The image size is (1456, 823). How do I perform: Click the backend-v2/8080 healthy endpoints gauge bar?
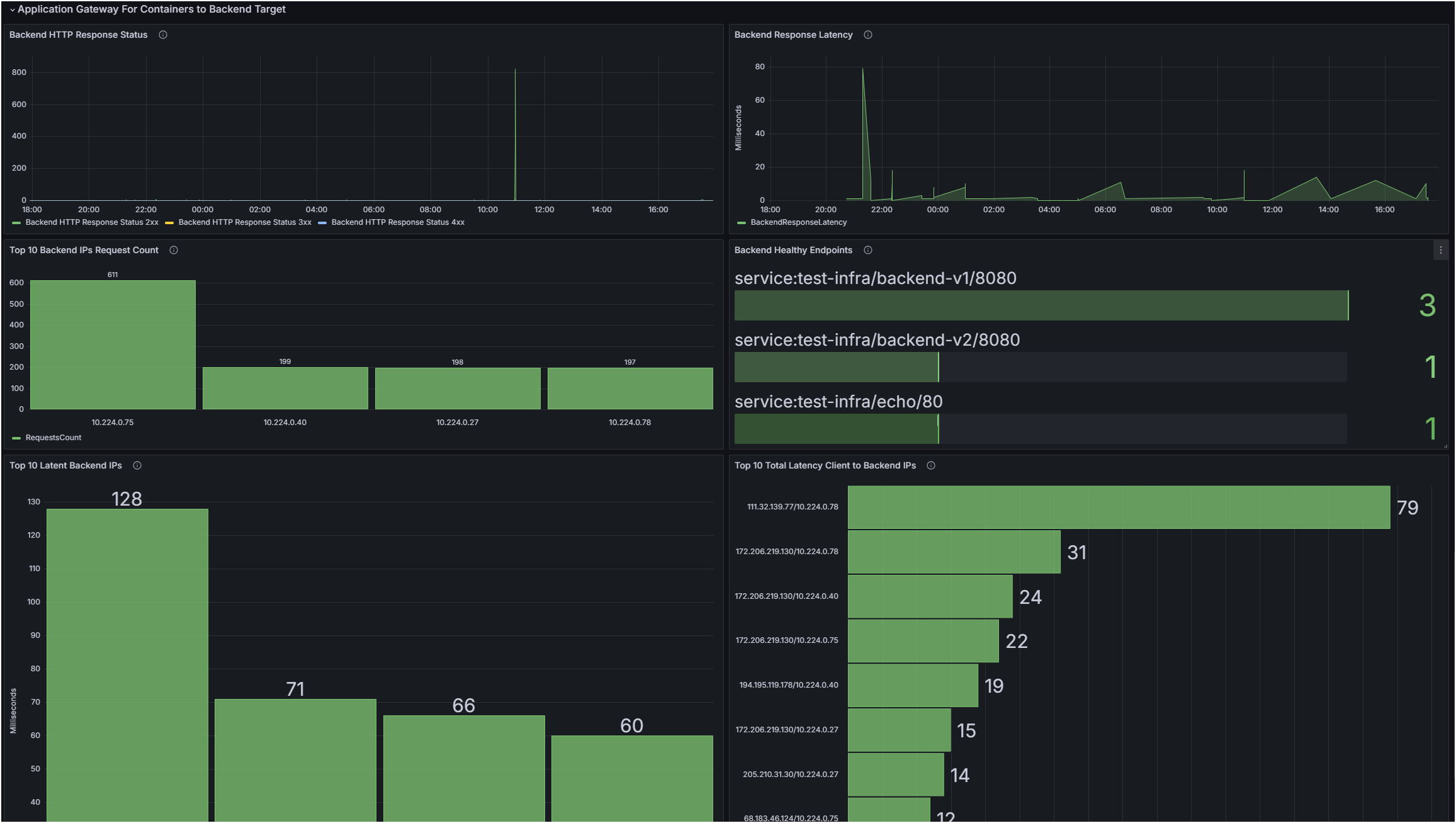pos(1040,367)
